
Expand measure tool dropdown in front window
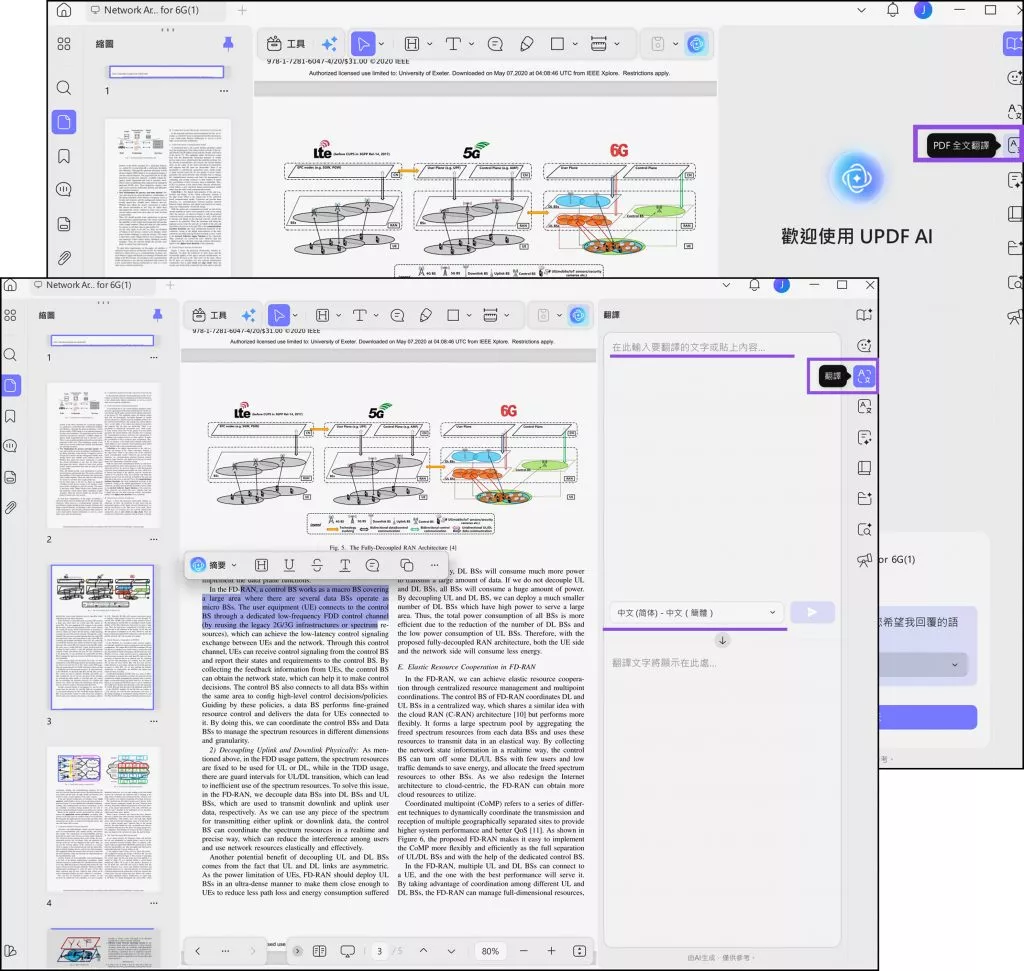506,315
